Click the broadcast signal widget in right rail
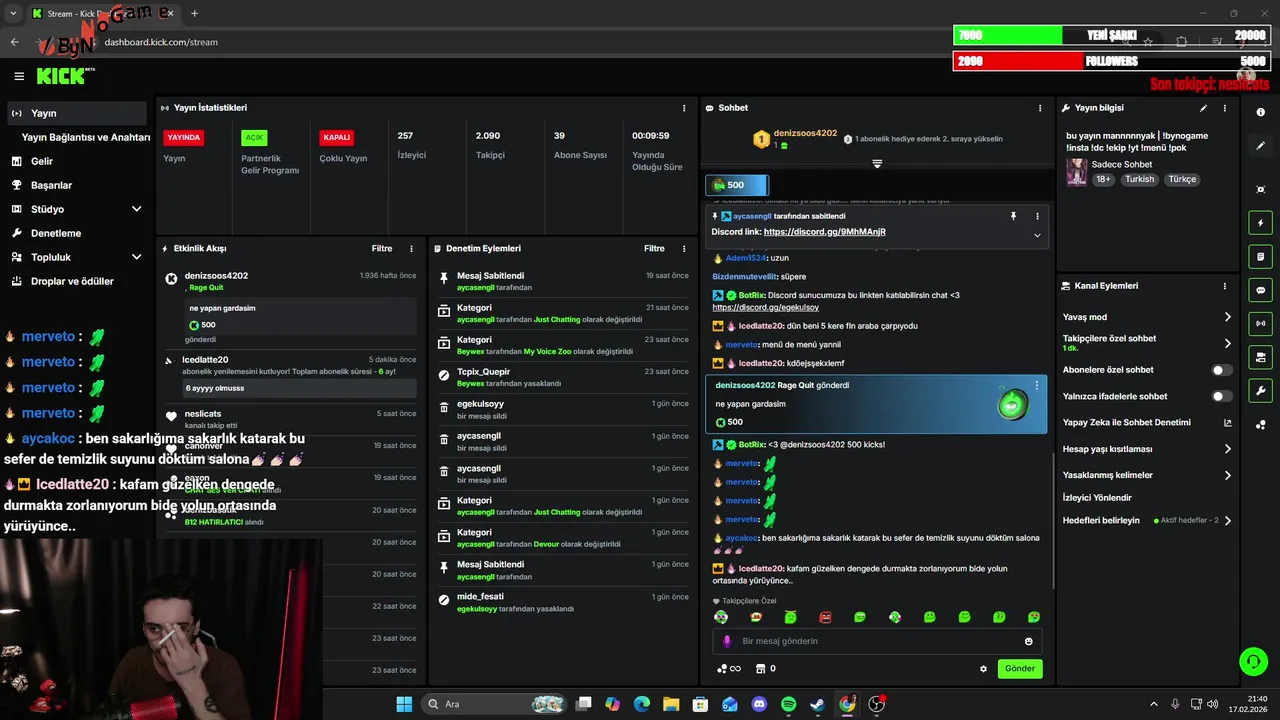The image size is (1280, 720). click(x=1261, y=323)
